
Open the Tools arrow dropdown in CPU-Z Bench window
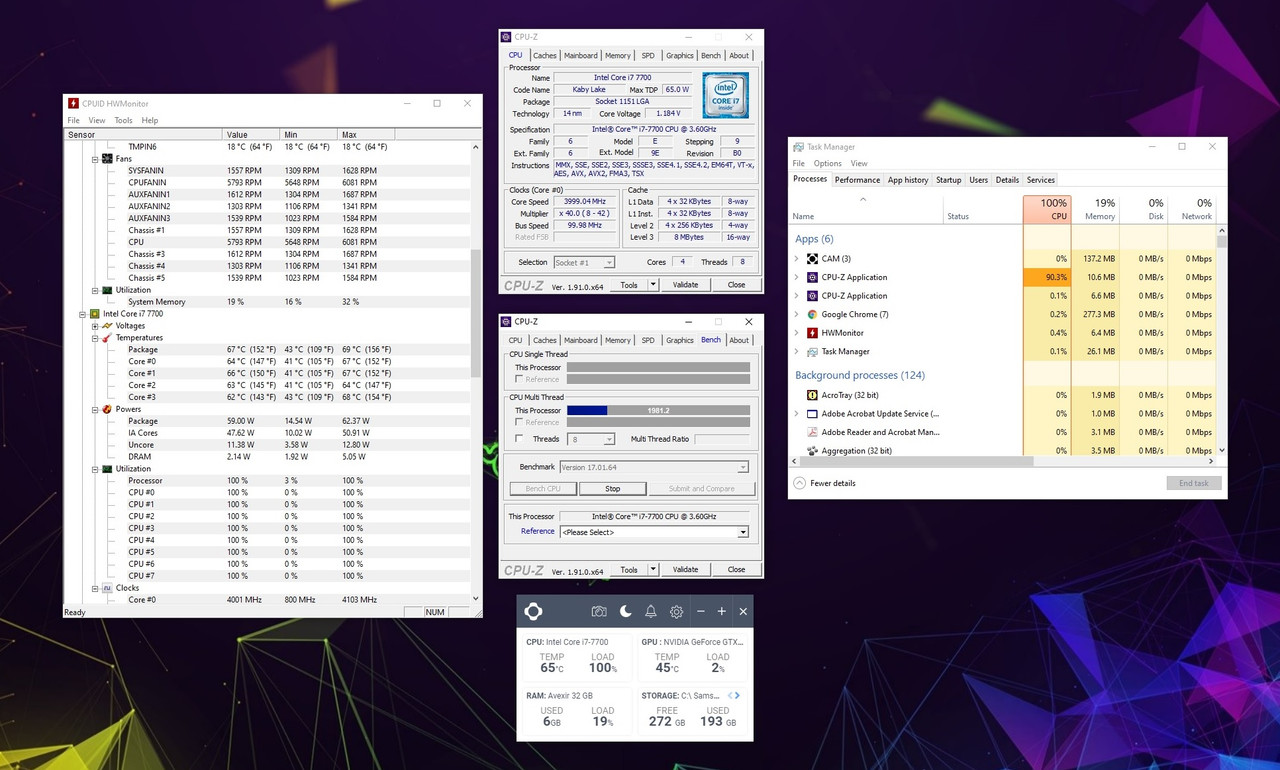coord(653,570)
